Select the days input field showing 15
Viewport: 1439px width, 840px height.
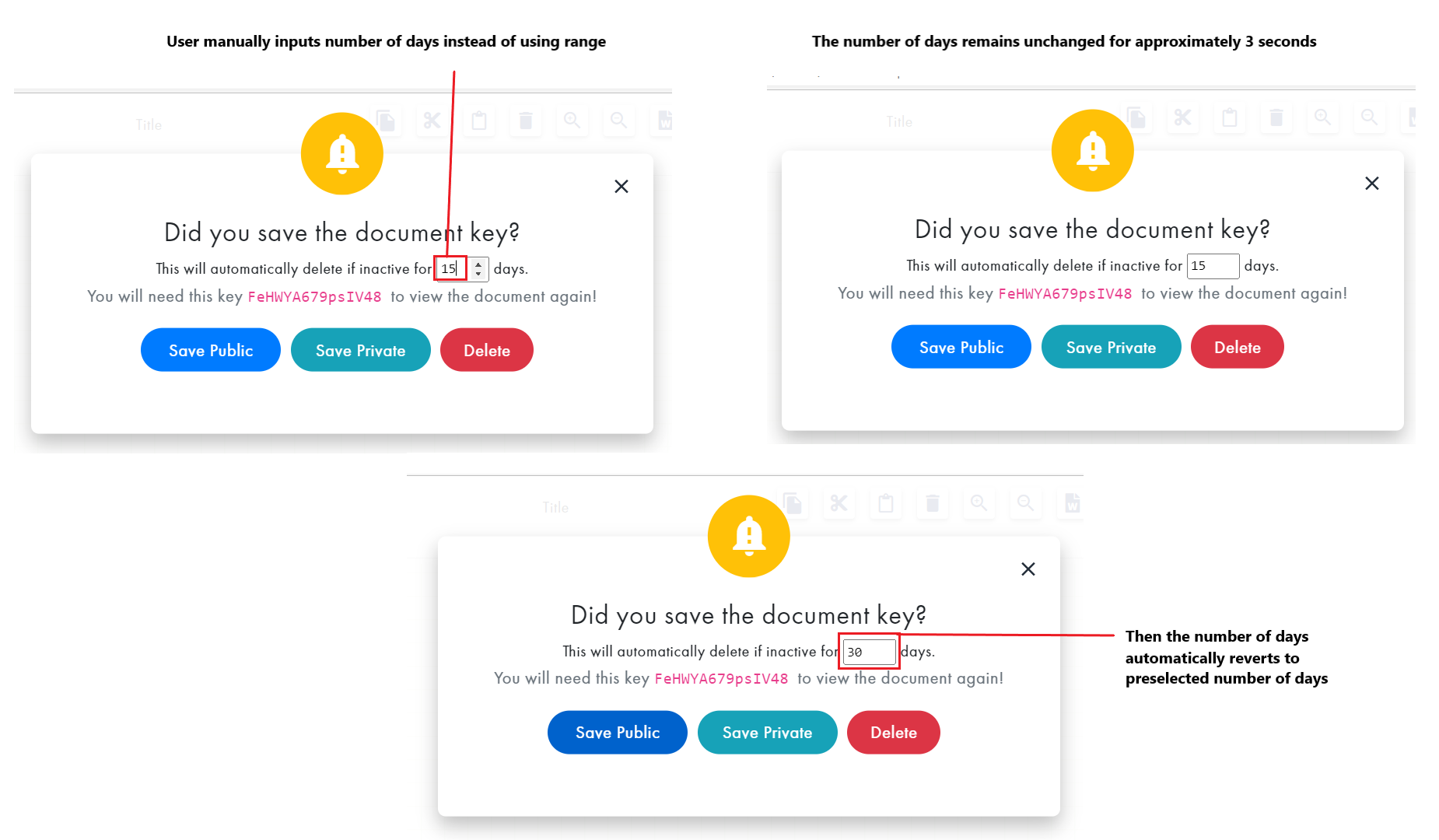tap(450, 268)
